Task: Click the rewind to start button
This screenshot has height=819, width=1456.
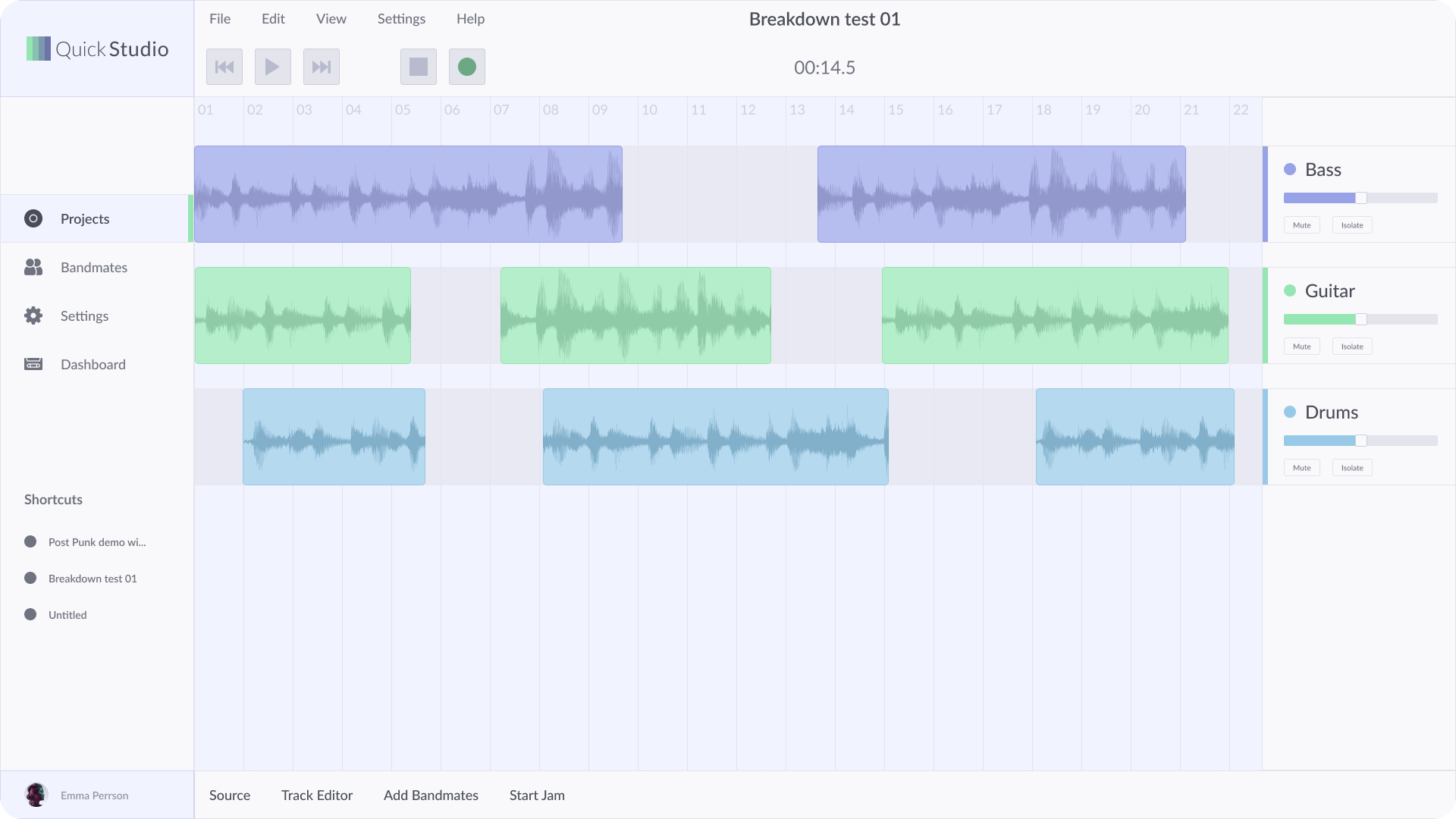Action: point(224,67)
